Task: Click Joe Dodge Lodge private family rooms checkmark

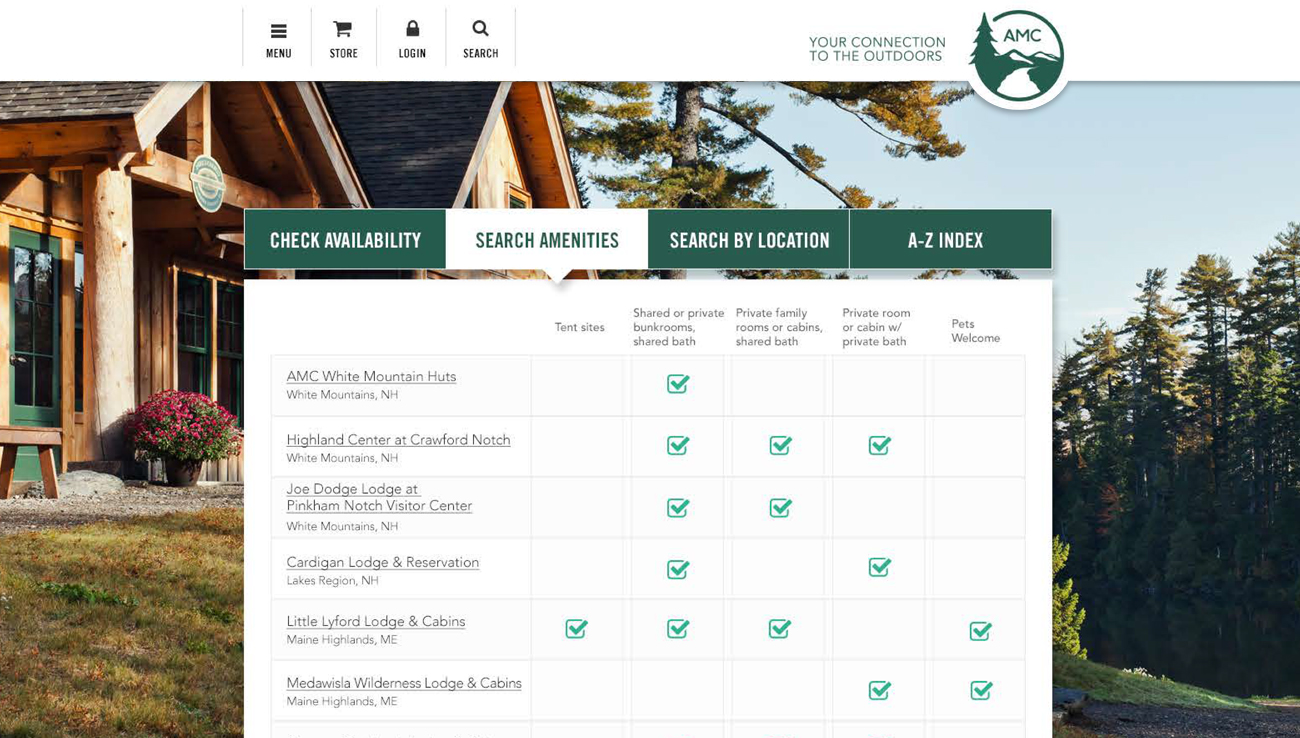Action: tap(780, 507)
